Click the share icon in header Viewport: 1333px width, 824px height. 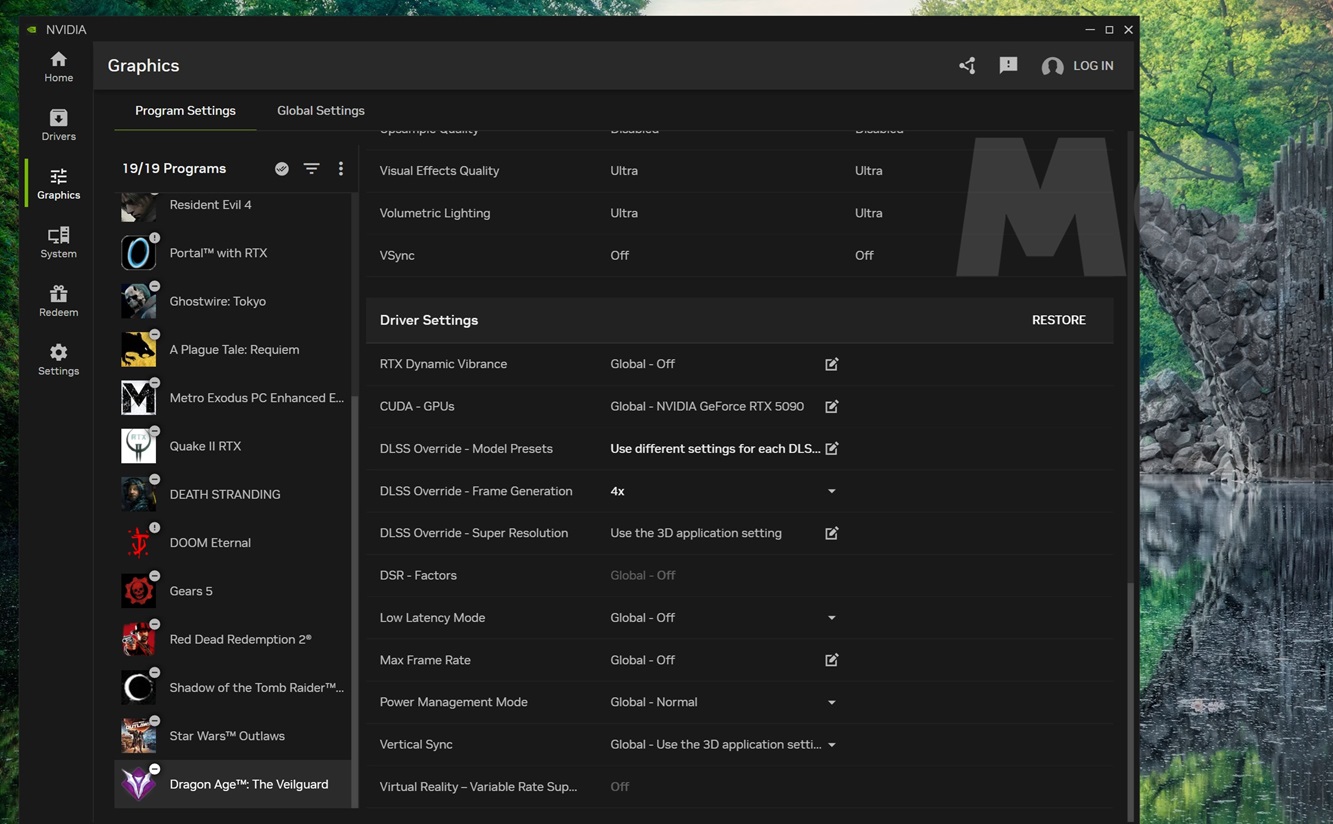[x=967, y=66]
